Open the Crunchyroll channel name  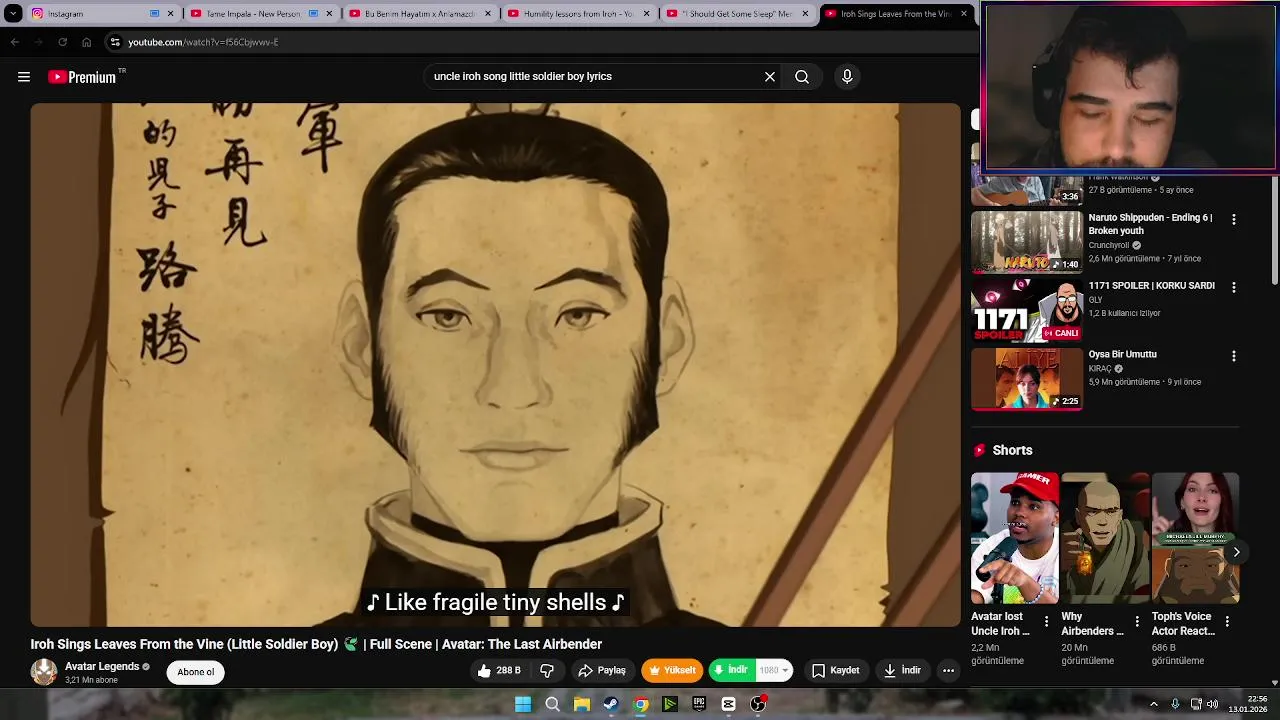pyautogui.click(x=1109, y=245)
